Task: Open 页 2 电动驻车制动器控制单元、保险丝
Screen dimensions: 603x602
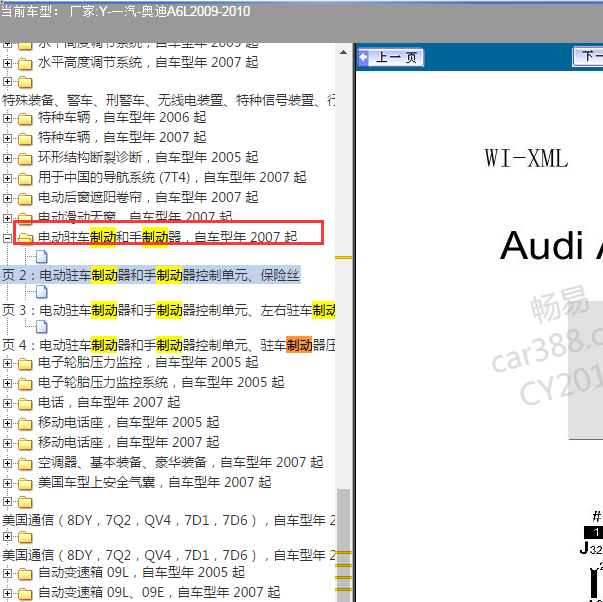Action: 150,275
